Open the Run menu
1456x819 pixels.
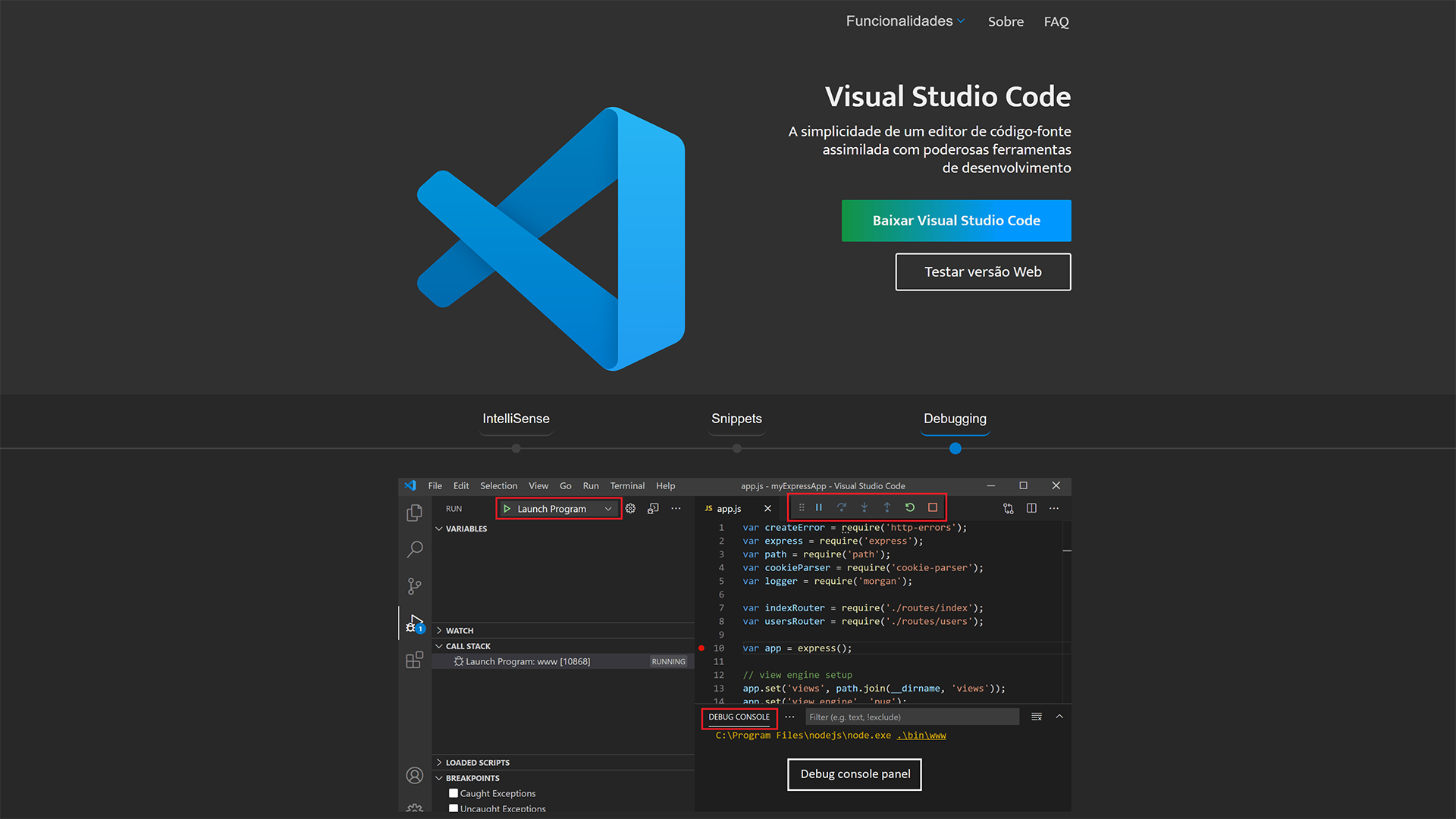(x=591, y=486)
